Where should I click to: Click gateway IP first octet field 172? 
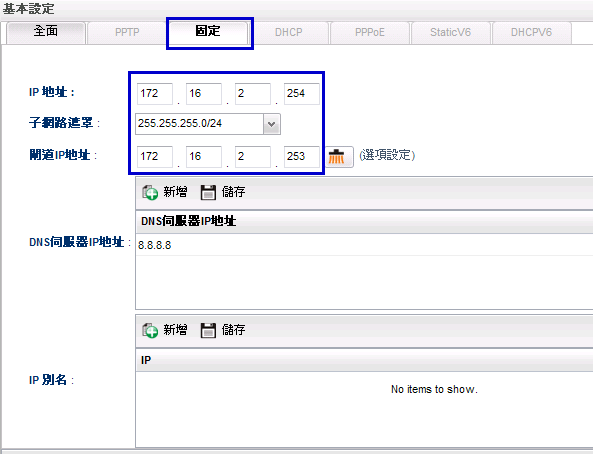click(155, 157)
